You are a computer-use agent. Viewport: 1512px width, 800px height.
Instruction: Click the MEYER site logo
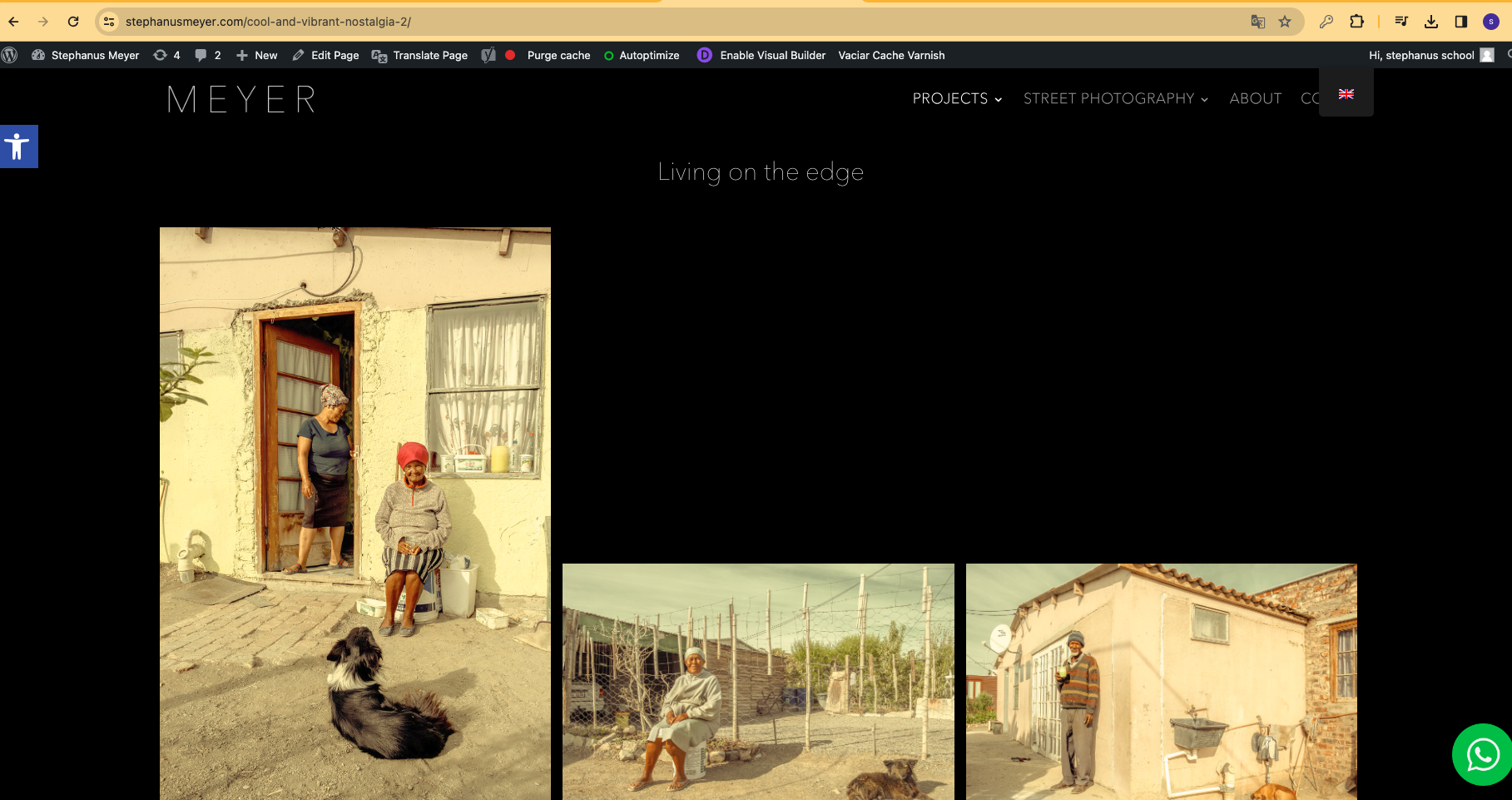(x=241, y=99)
